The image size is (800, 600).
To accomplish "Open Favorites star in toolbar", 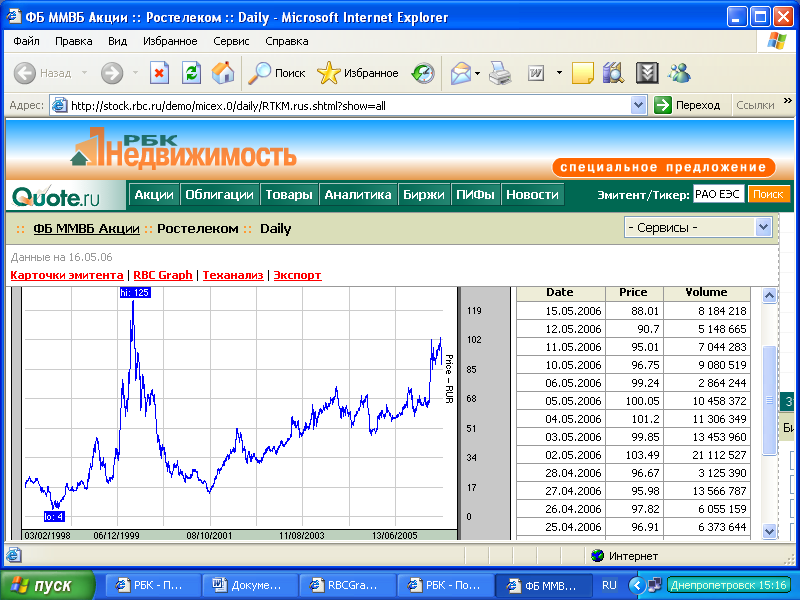I will pyautogui.click(x=357, y=73).
